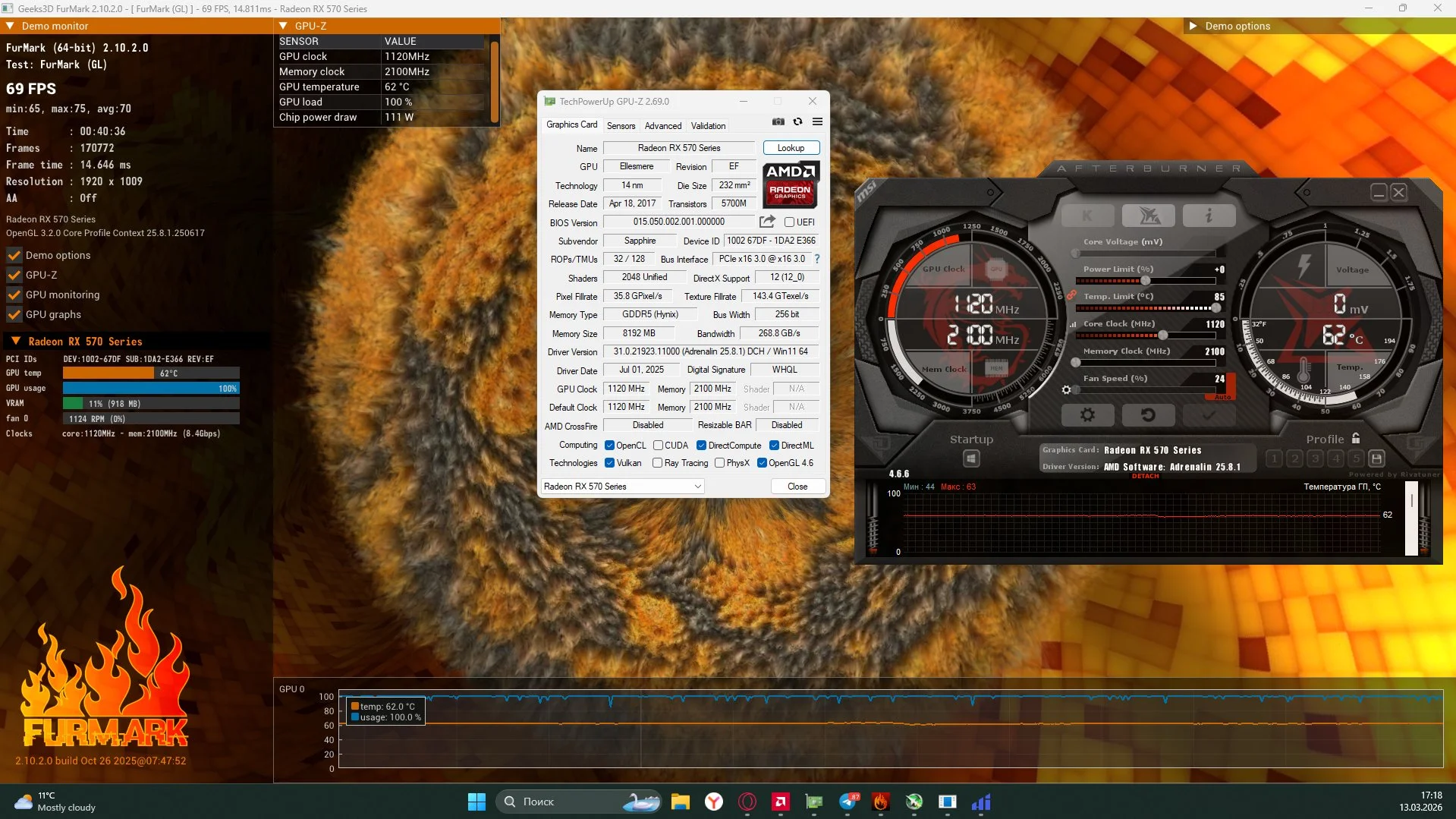1456x819 pixels.
Task: Click the AMD Radeon logo in GPU-Z
Action: pos(790,184)
